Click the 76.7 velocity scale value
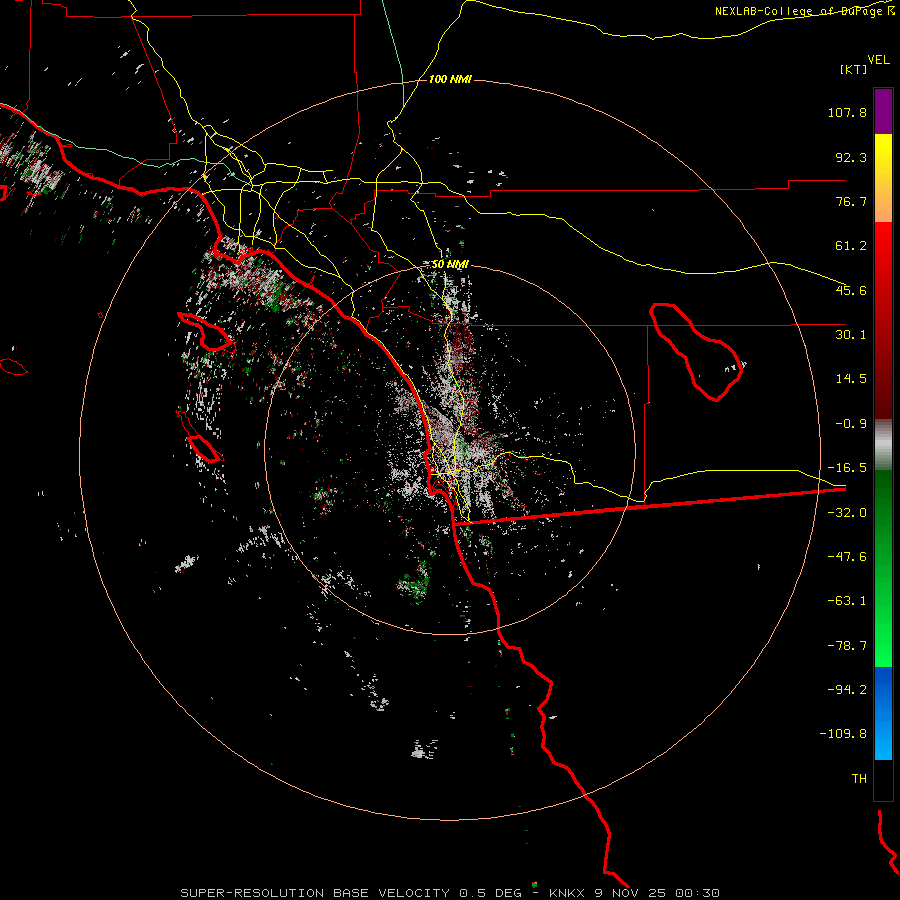The height and width of the screenshot is (900, 900). click(851, 201)
